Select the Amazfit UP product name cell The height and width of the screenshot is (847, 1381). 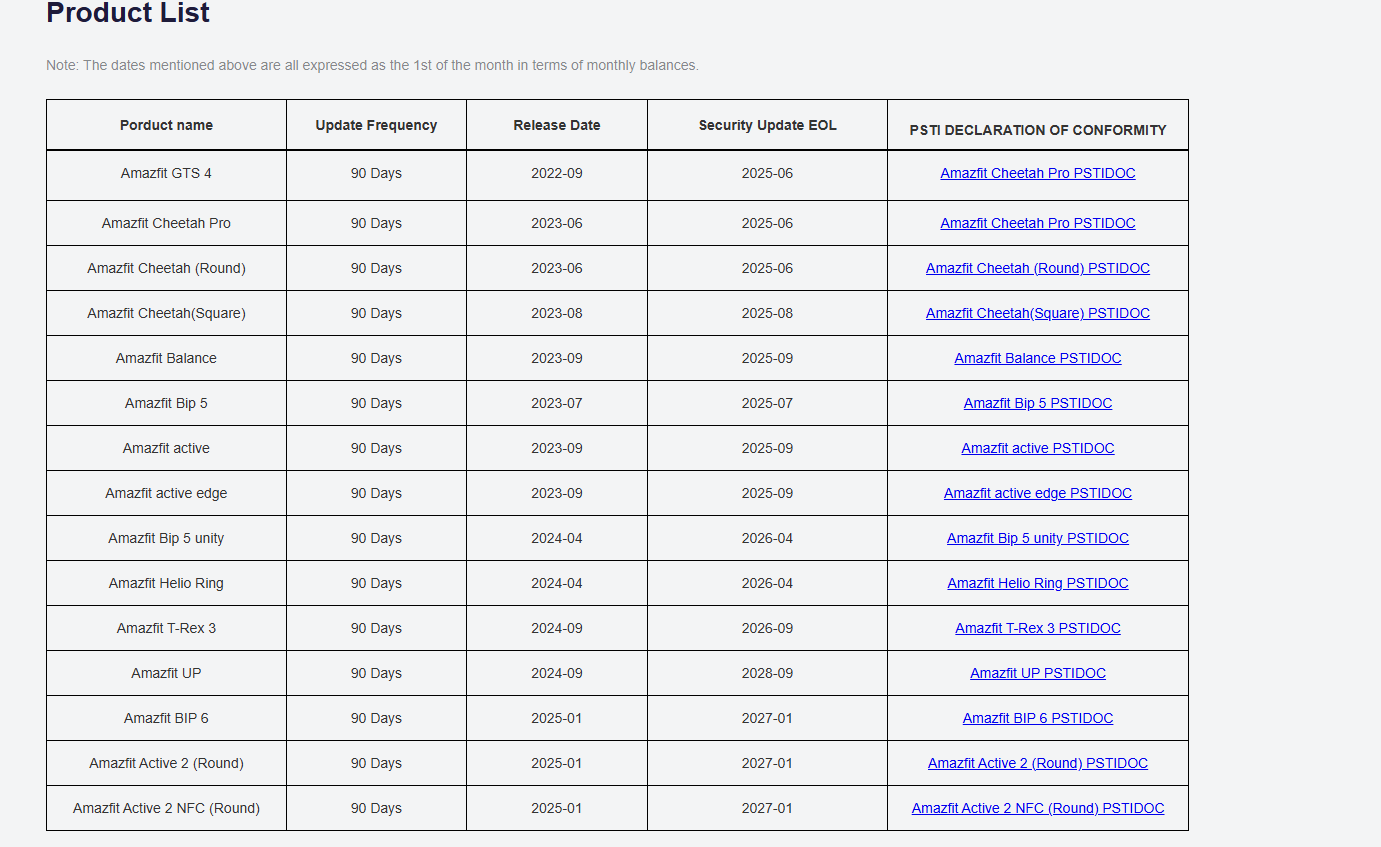pos(166,673)
